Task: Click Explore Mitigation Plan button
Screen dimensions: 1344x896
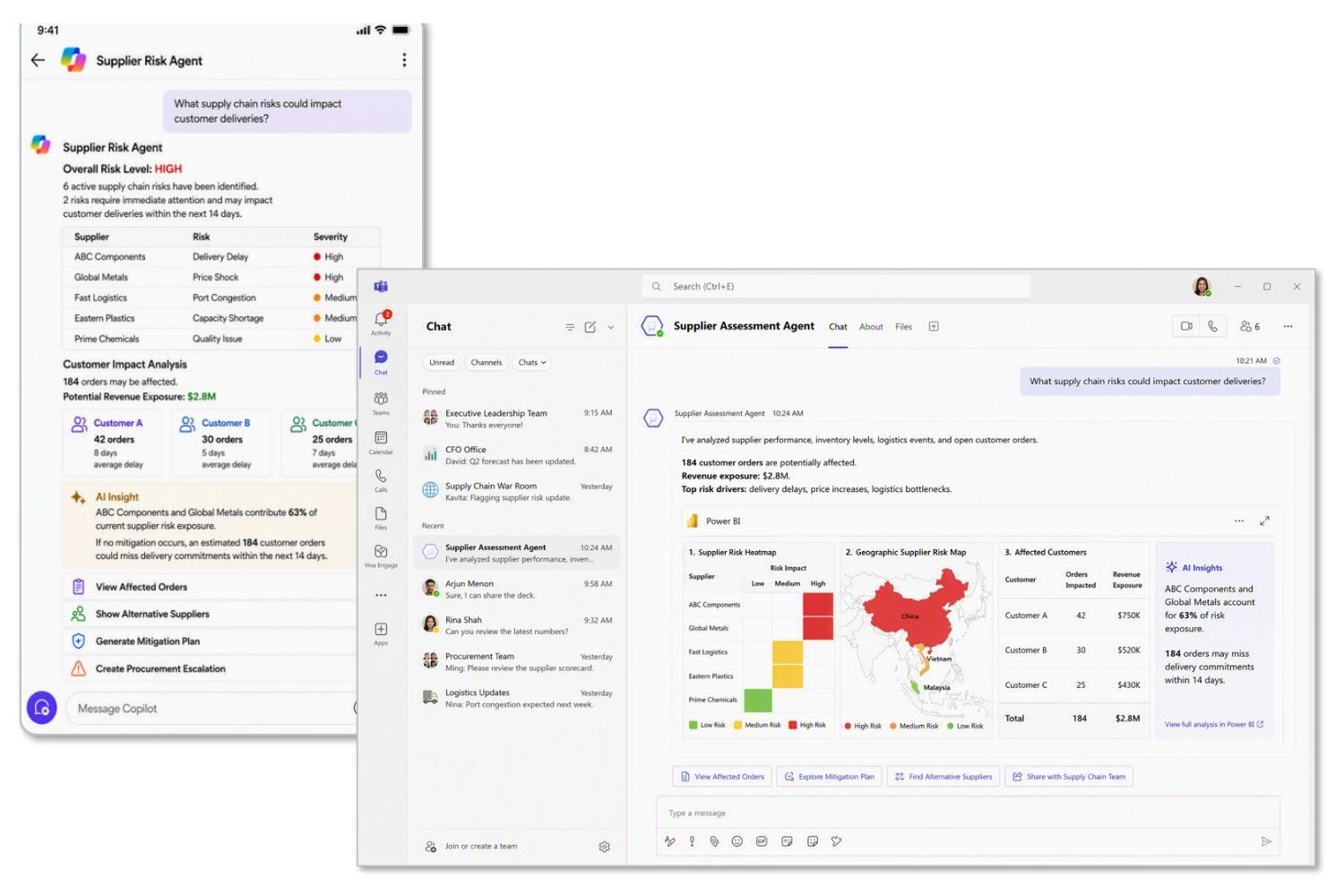Action: (830, 777)
